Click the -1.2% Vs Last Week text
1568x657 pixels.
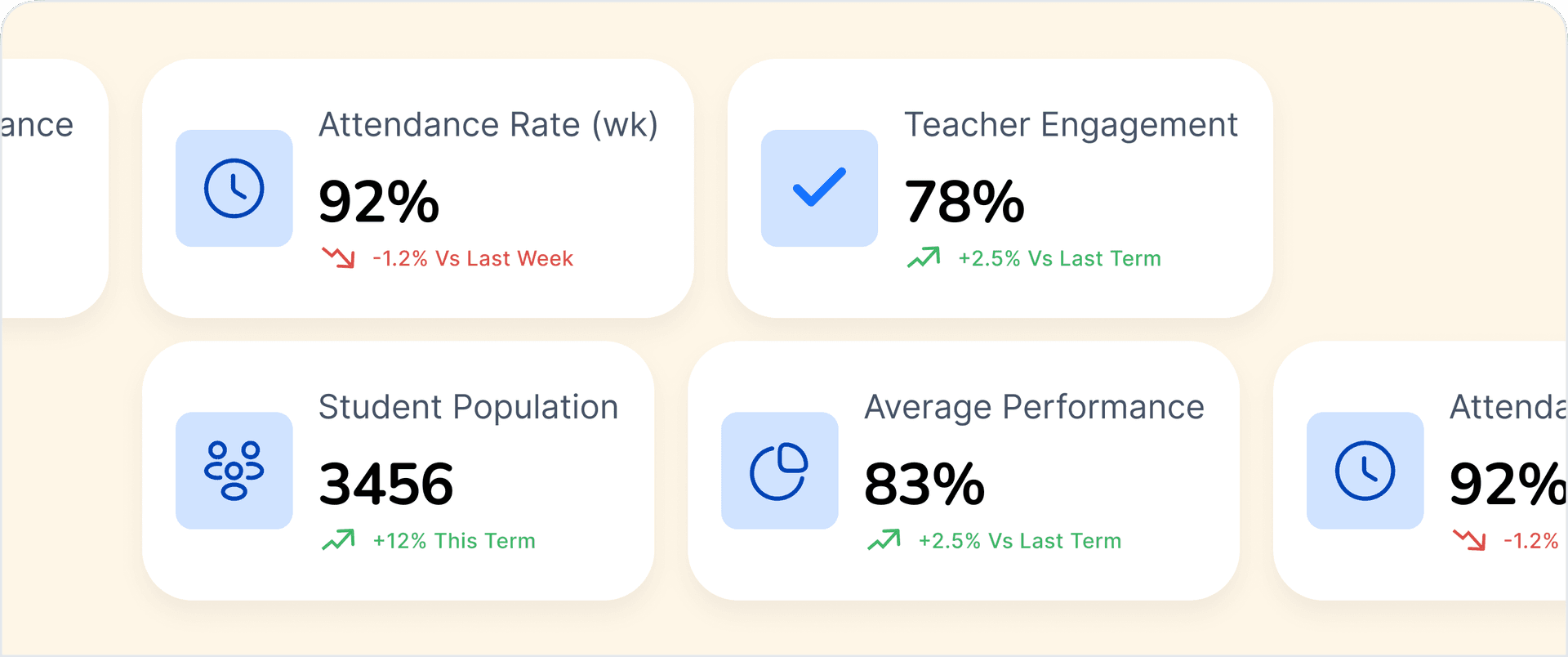coord(473,259)
